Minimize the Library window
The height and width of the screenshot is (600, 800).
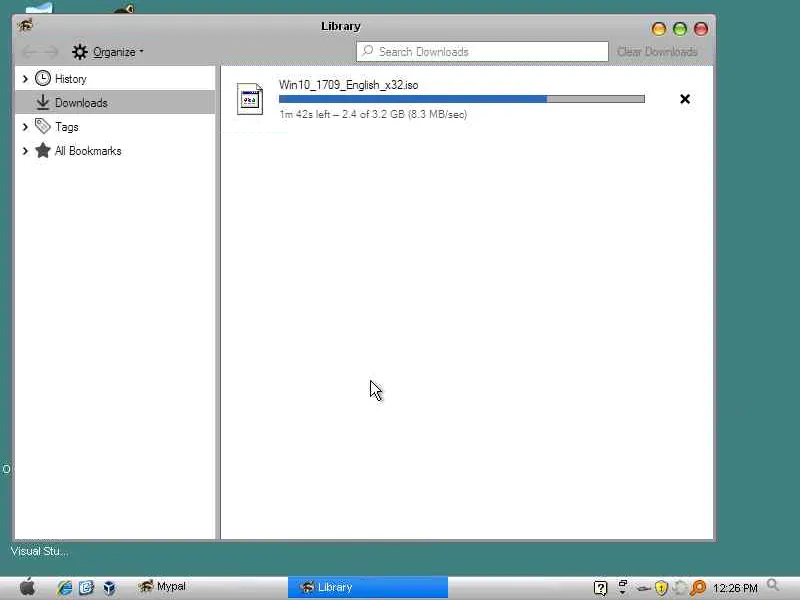659,29
